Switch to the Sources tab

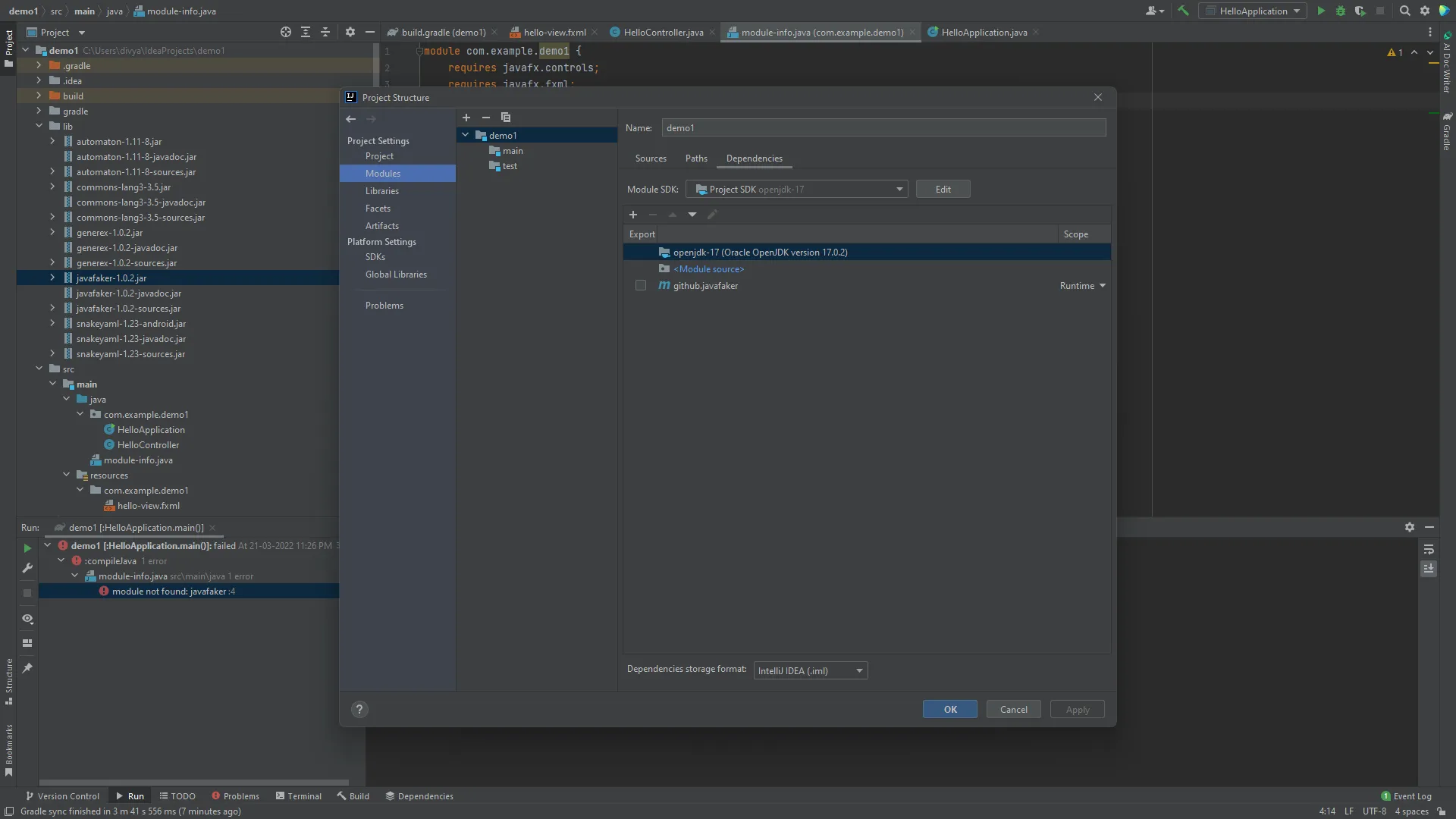click(x=651, y=158)
